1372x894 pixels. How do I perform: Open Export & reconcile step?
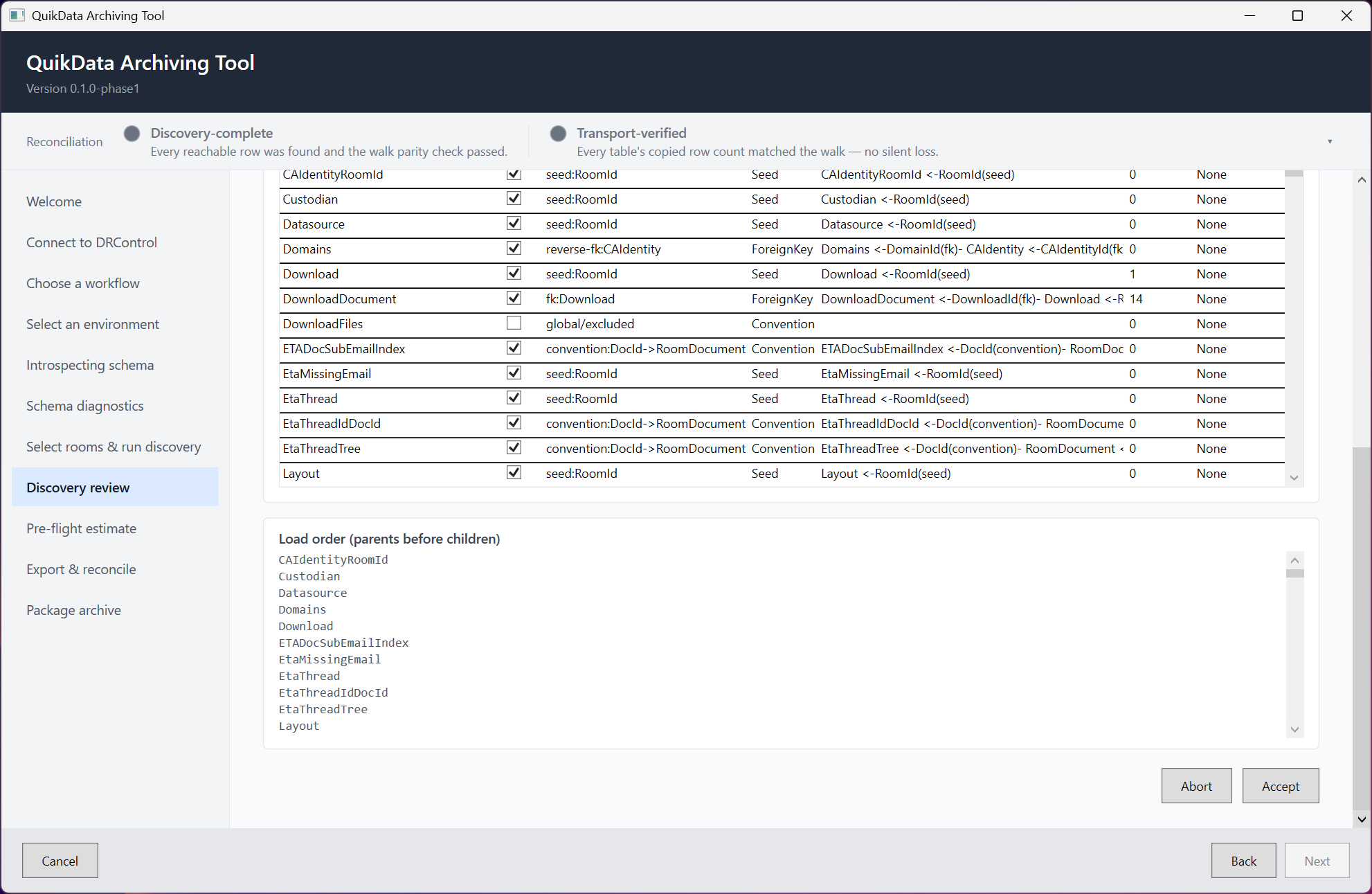coord(115,569)
